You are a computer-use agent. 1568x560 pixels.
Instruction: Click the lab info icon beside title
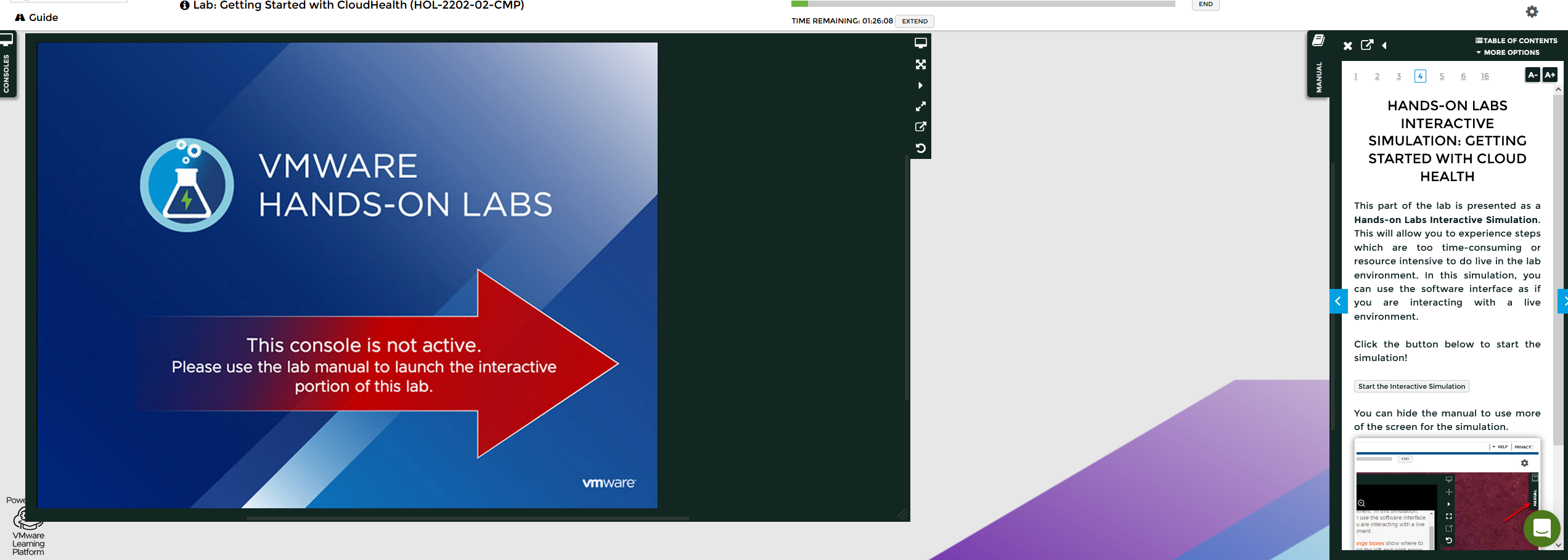pyautogui.click(x=184, y=6)
